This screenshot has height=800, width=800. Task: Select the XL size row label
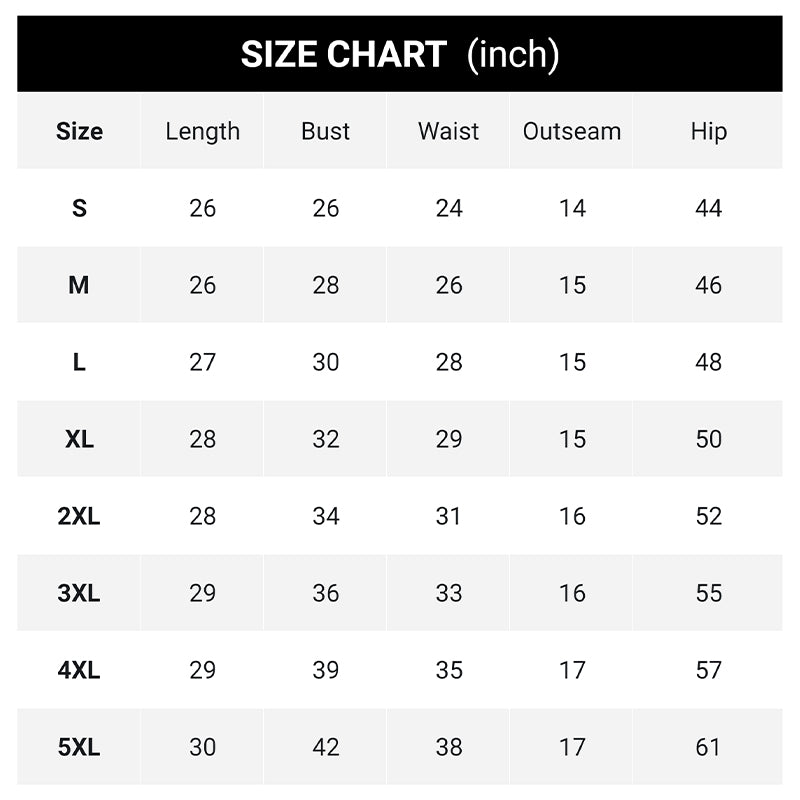click(79, 439)
